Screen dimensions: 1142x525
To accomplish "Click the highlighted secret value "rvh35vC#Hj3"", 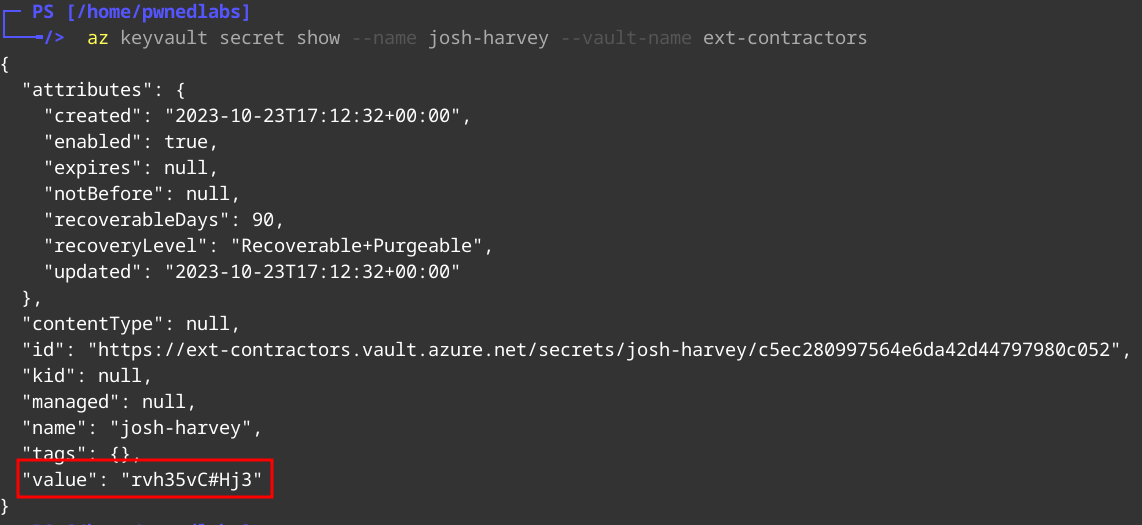I will [190, 480].
